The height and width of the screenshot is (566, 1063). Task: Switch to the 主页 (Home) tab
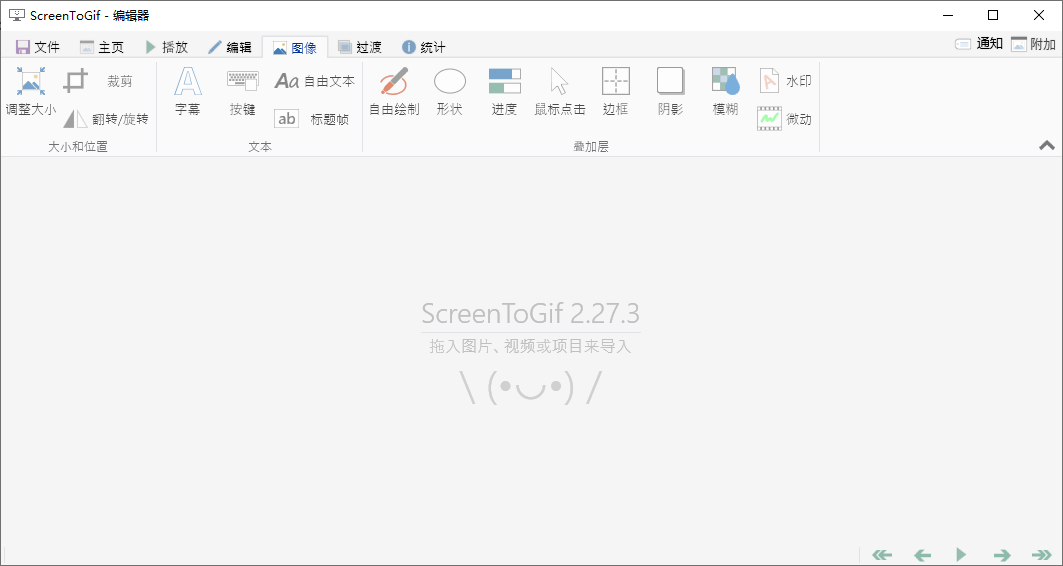pyautogui.click(x=102, y=47)
